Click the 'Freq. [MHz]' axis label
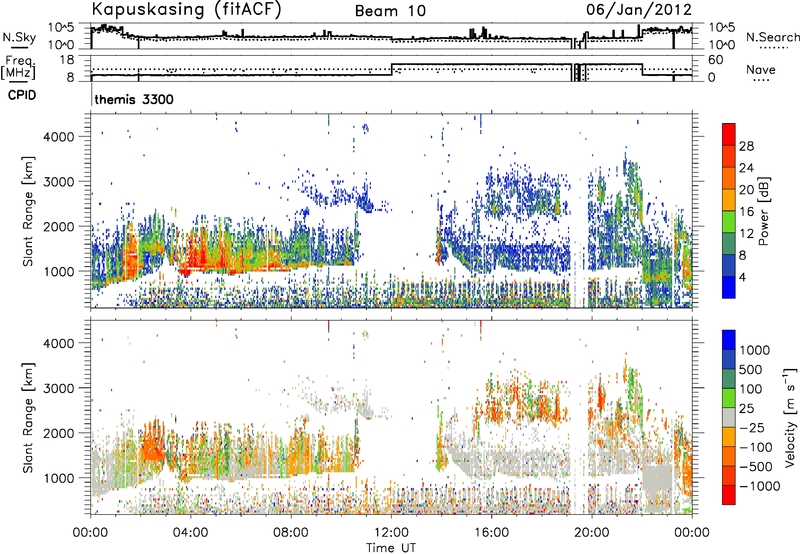 click(x=18, y=68)
